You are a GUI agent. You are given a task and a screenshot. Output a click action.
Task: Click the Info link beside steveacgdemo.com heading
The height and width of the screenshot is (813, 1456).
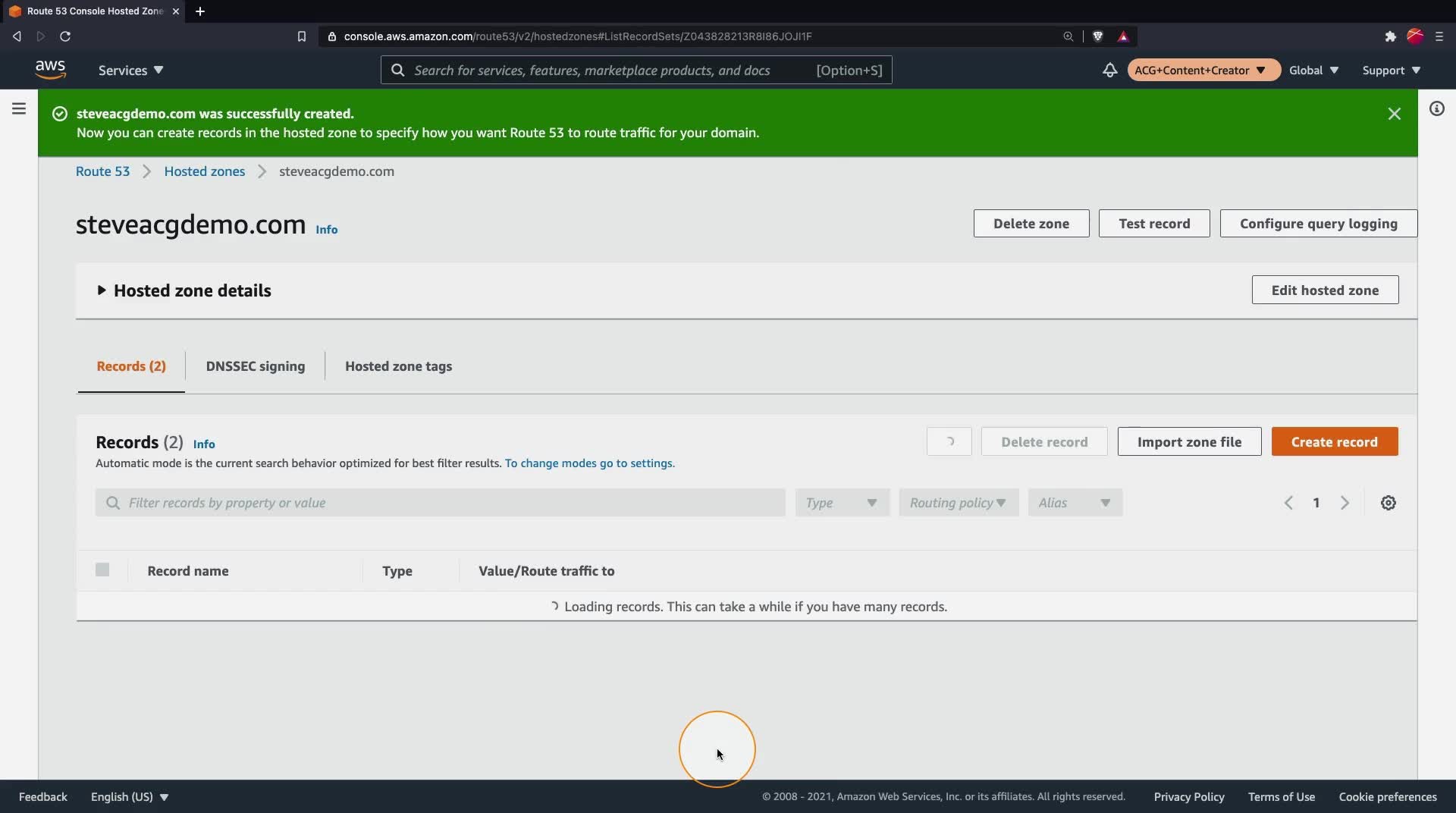327,230
